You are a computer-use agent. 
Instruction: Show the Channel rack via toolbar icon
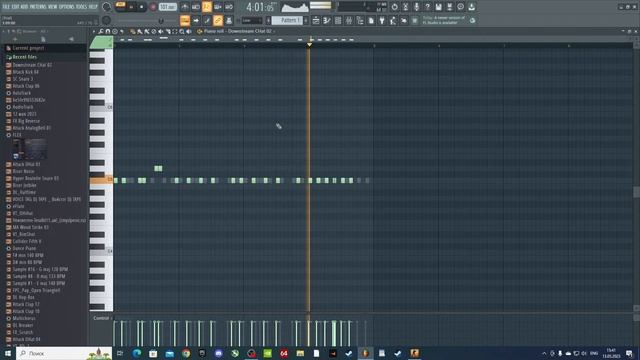338,20
